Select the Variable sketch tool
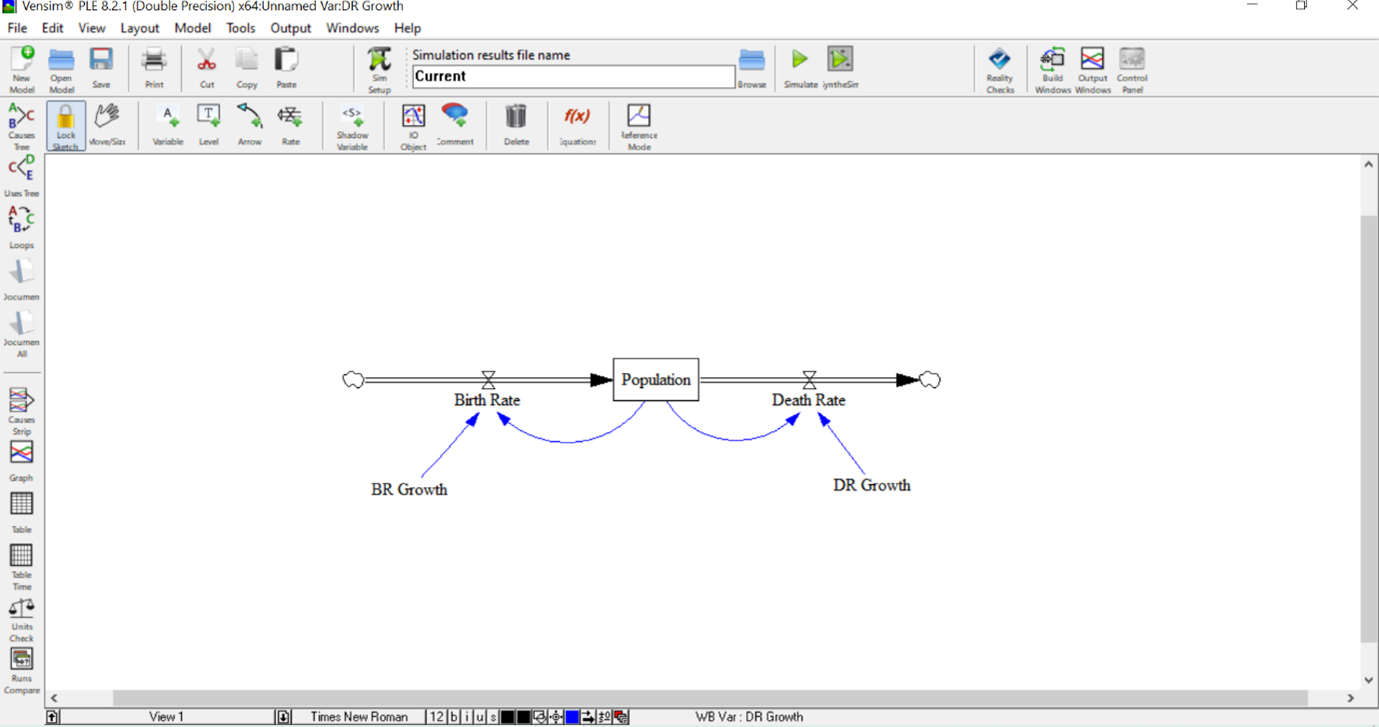Viewport: 1379px width, 727px height. pos(167,125)
